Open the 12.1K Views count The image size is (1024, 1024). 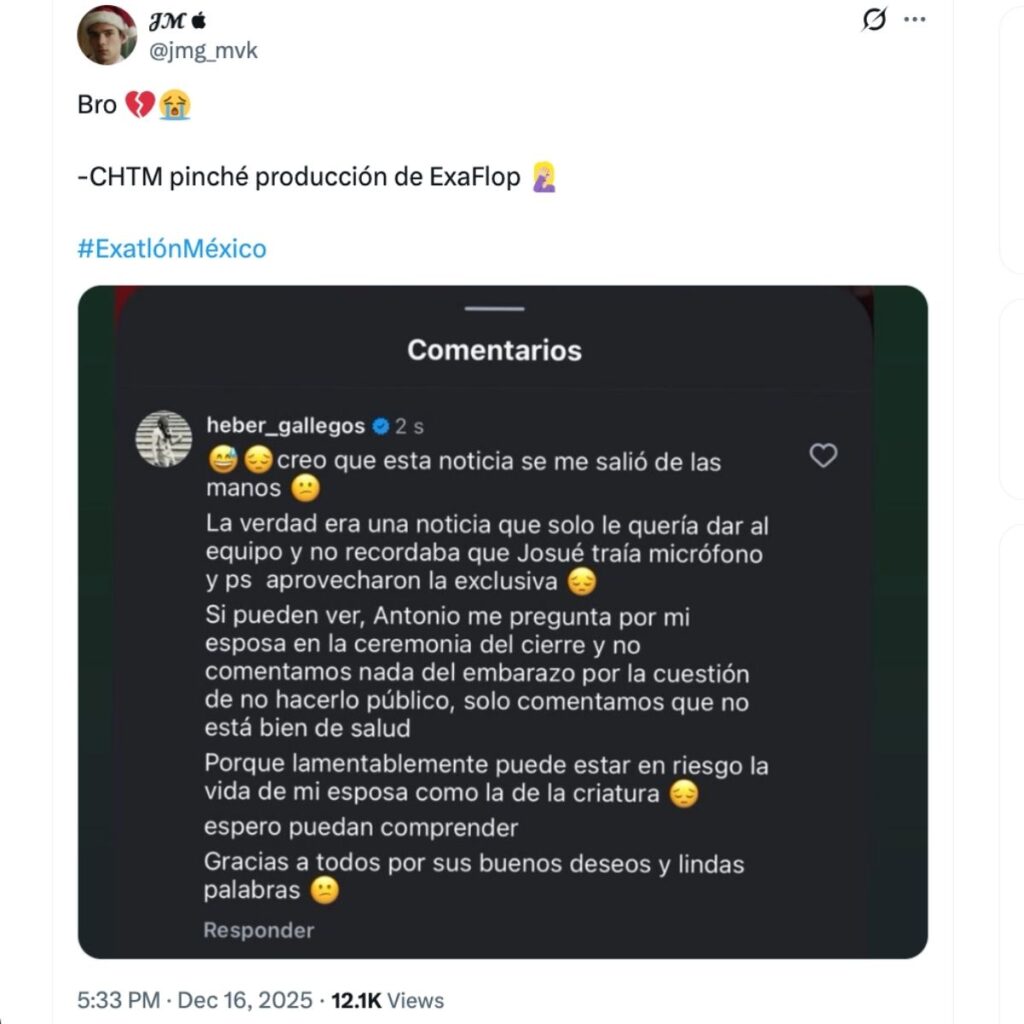(x=388, y=1000)
